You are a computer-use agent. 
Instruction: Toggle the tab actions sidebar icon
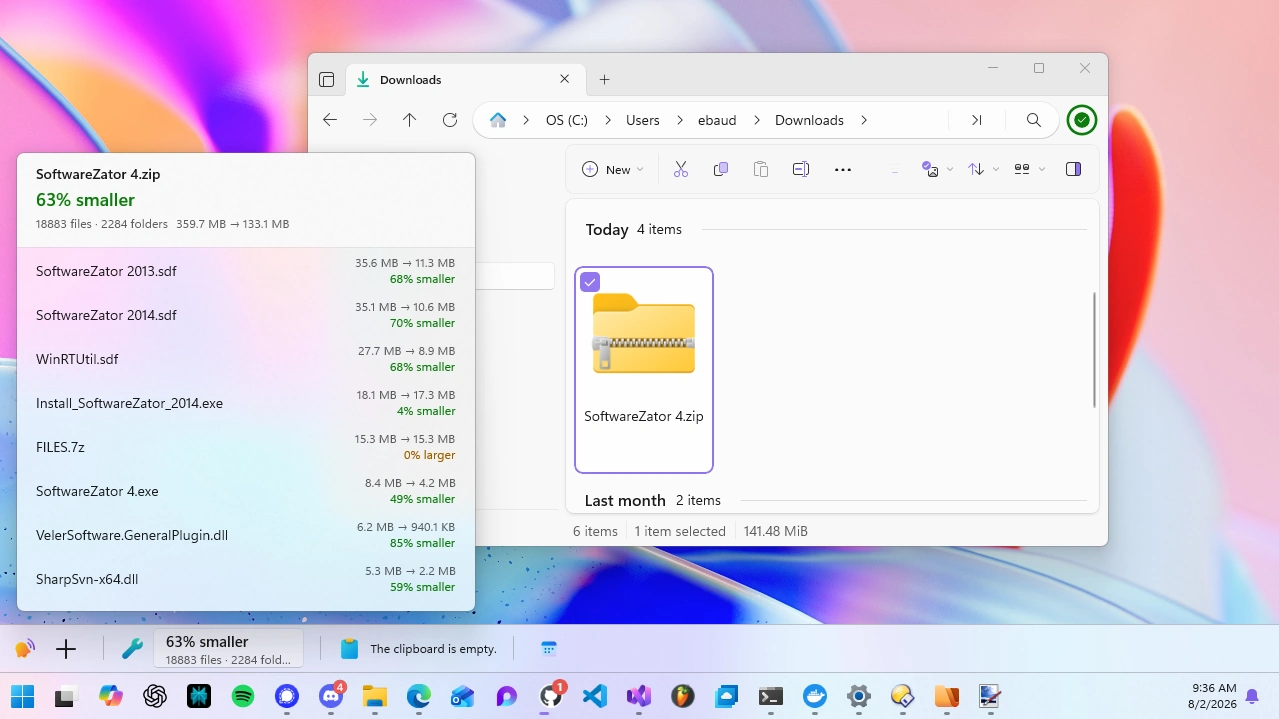326,80
